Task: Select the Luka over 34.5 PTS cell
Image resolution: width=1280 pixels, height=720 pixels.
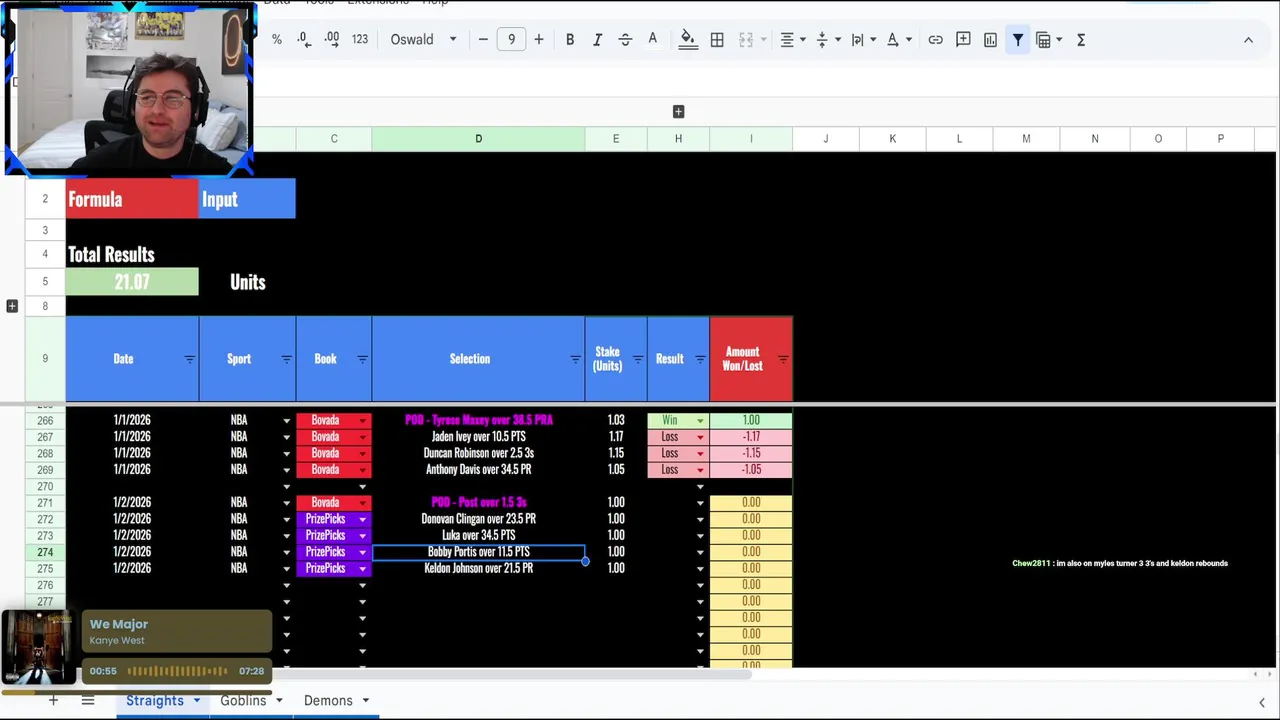Action: tap(478, 535)
